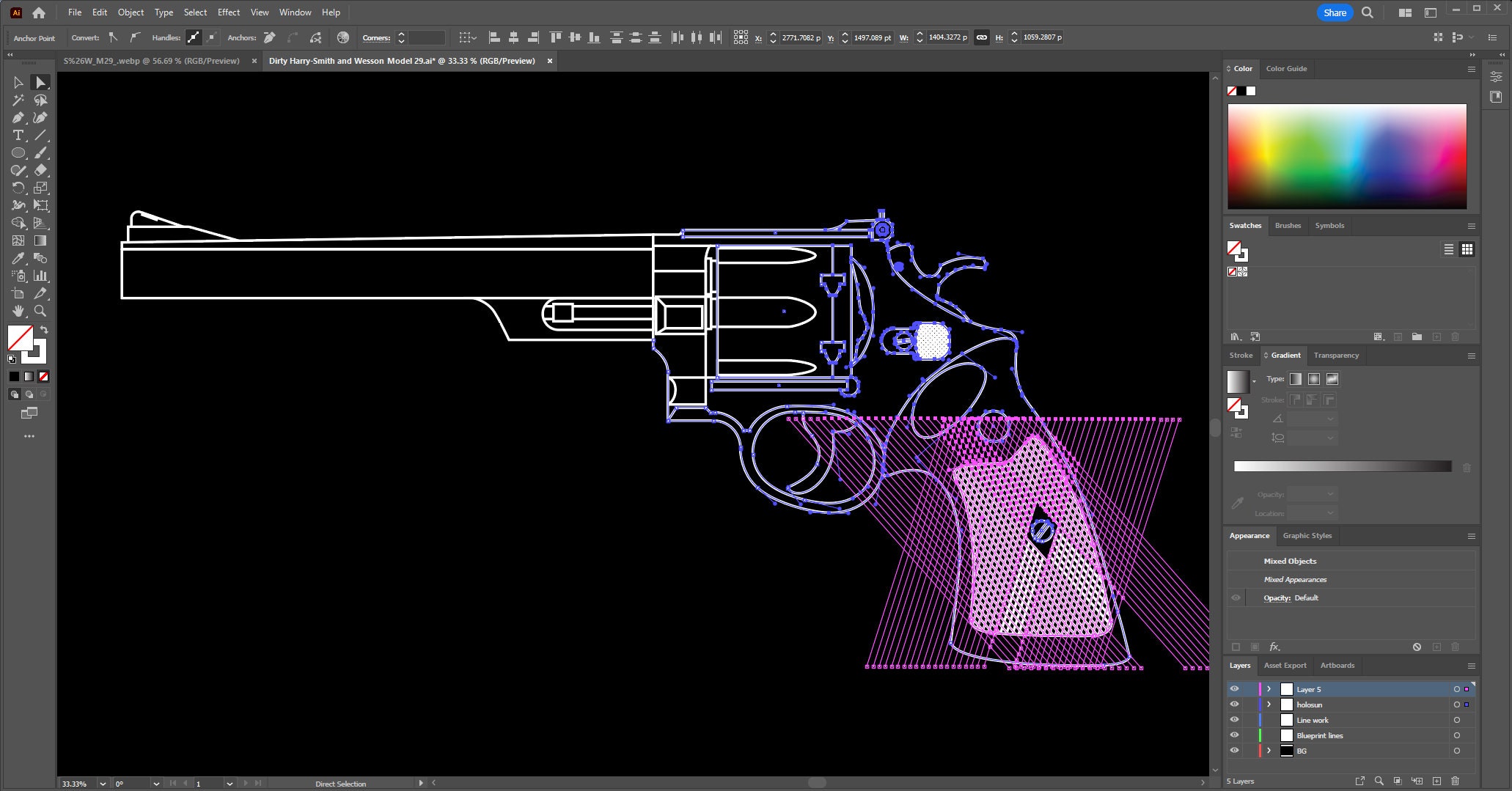Click the Locate Object magnifier in Layers panel

click(1379, 781)
